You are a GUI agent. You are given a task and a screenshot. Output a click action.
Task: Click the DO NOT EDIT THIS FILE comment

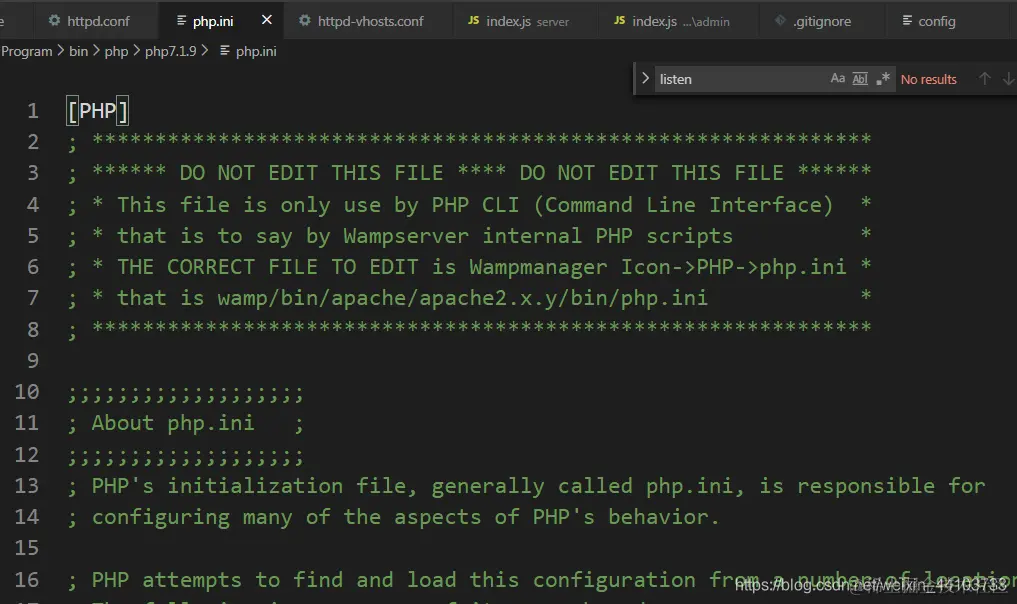coord(470,173)
